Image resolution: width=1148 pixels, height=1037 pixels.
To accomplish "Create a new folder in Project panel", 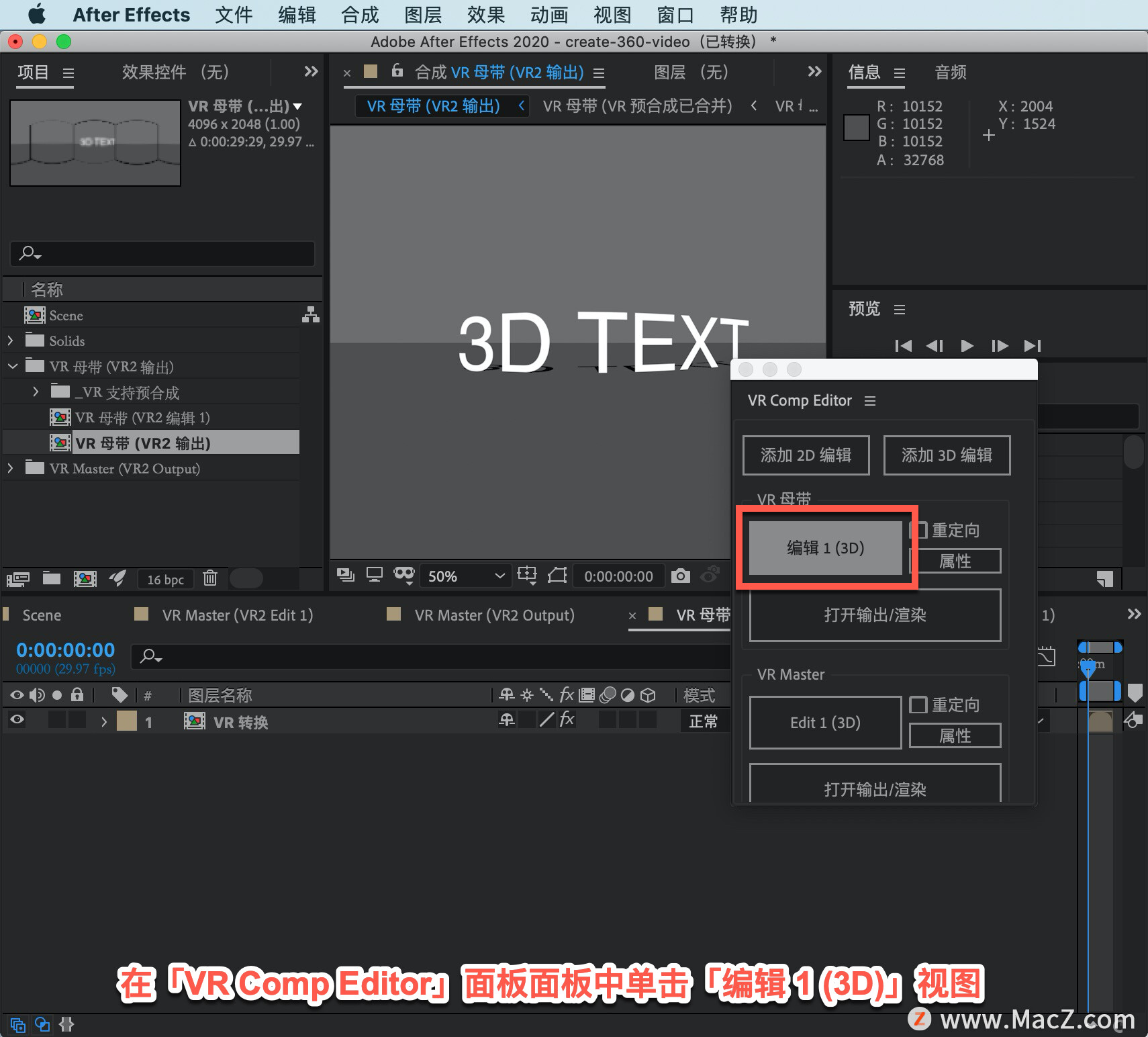I will pos(52,578).
